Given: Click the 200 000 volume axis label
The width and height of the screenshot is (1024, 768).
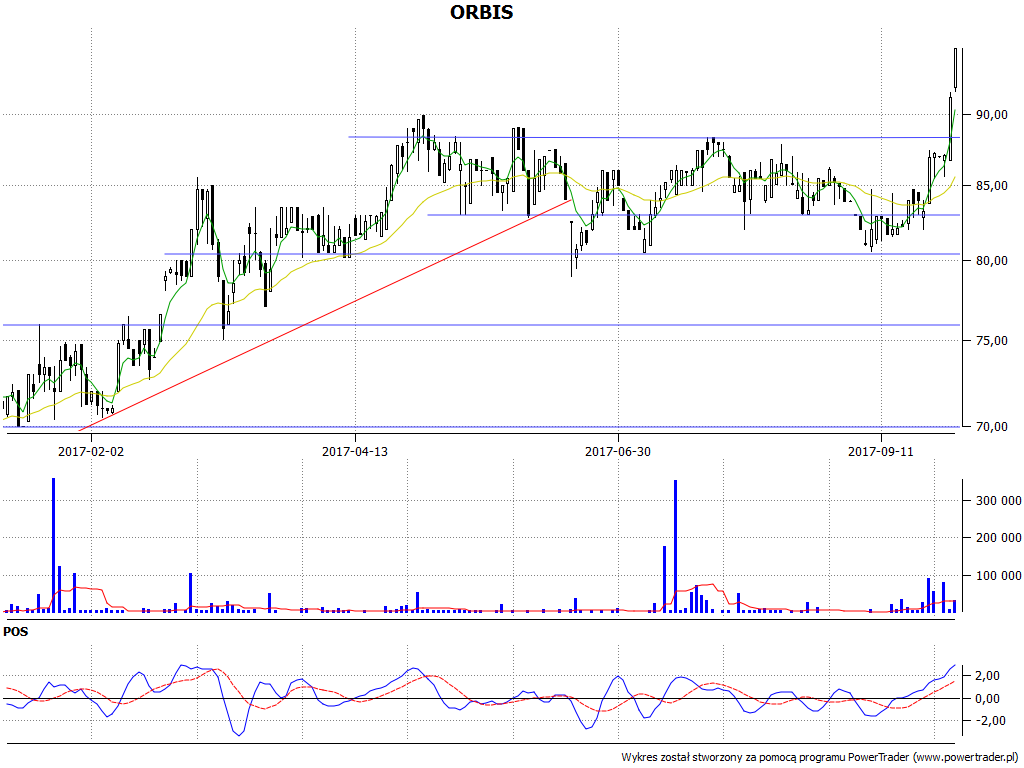Looking at the screenshot, I should (998, 538).
